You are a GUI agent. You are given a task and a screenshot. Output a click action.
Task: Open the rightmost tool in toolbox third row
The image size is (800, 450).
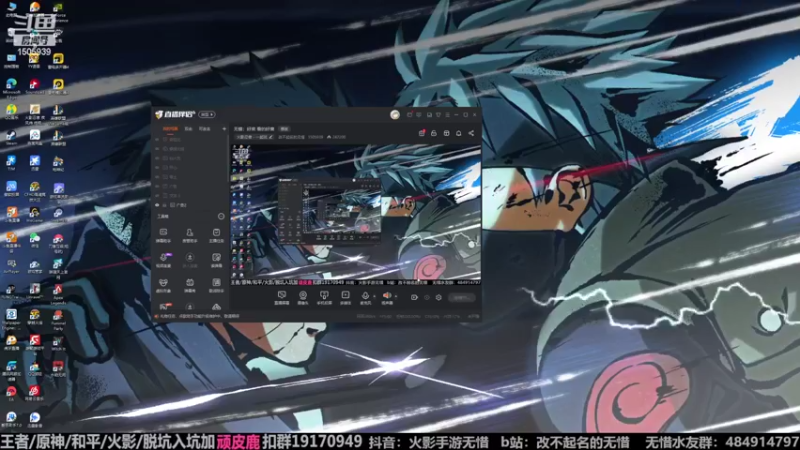(x=216, y=285)
